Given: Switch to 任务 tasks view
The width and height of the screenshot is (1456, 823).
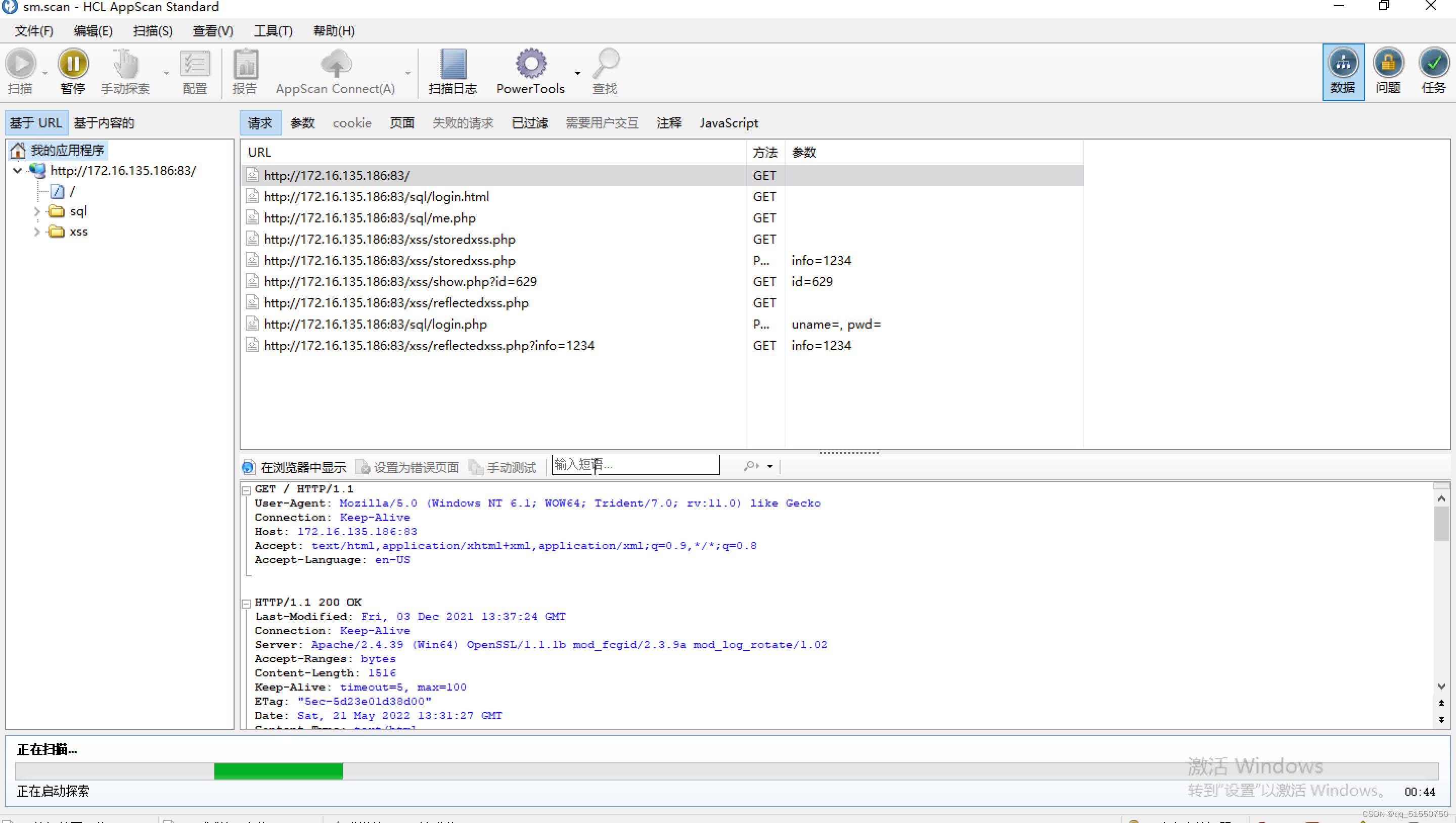Looking at the screenshot, I should (x=1433, y=72).
